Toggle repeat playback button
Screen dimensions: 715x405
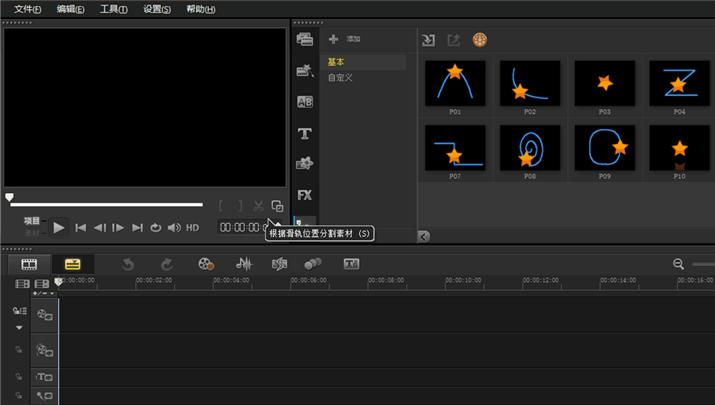click(x=156, y=228)
